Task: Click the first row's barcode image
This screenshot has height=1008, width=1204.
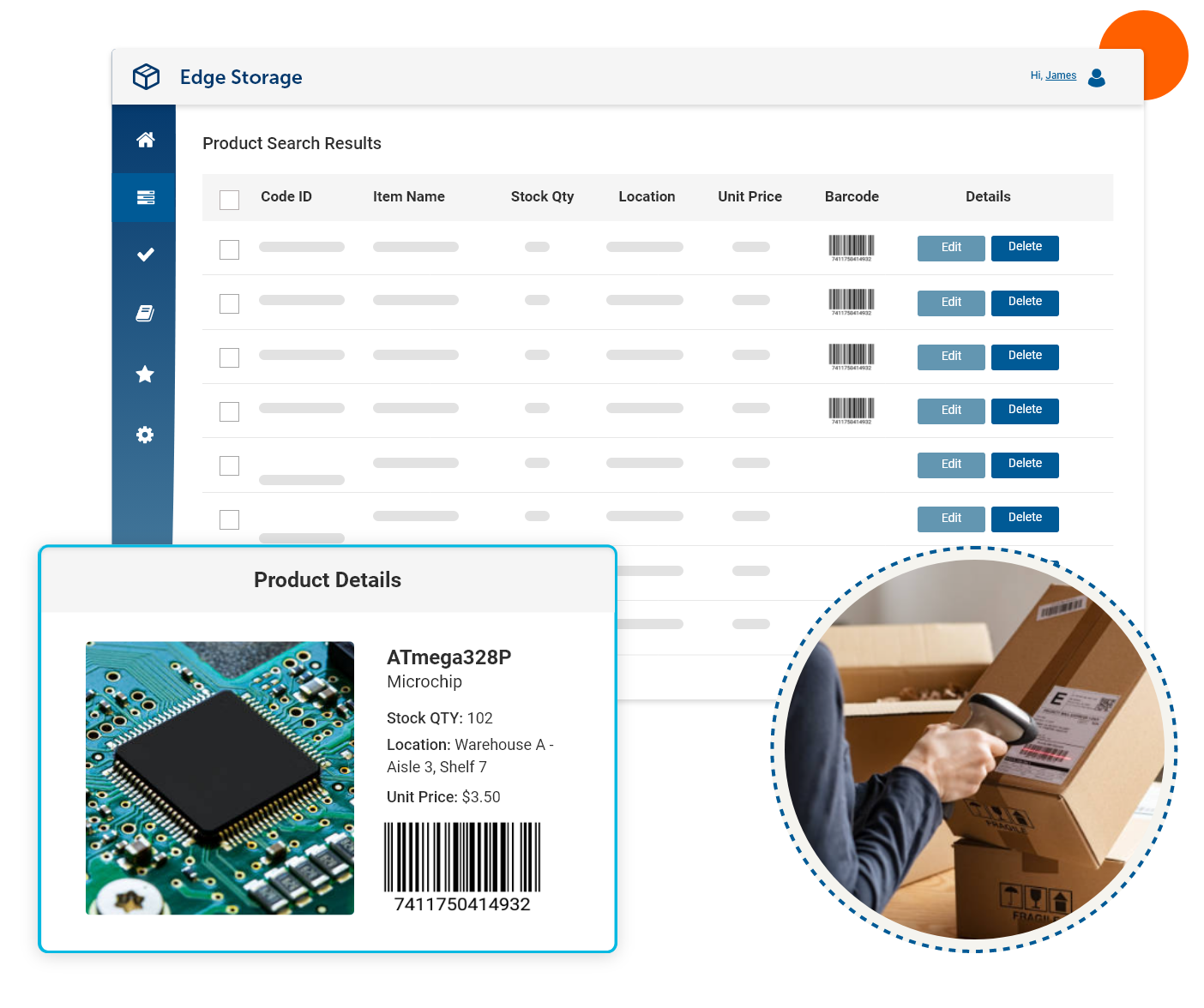Action: [x=851, y=247]
